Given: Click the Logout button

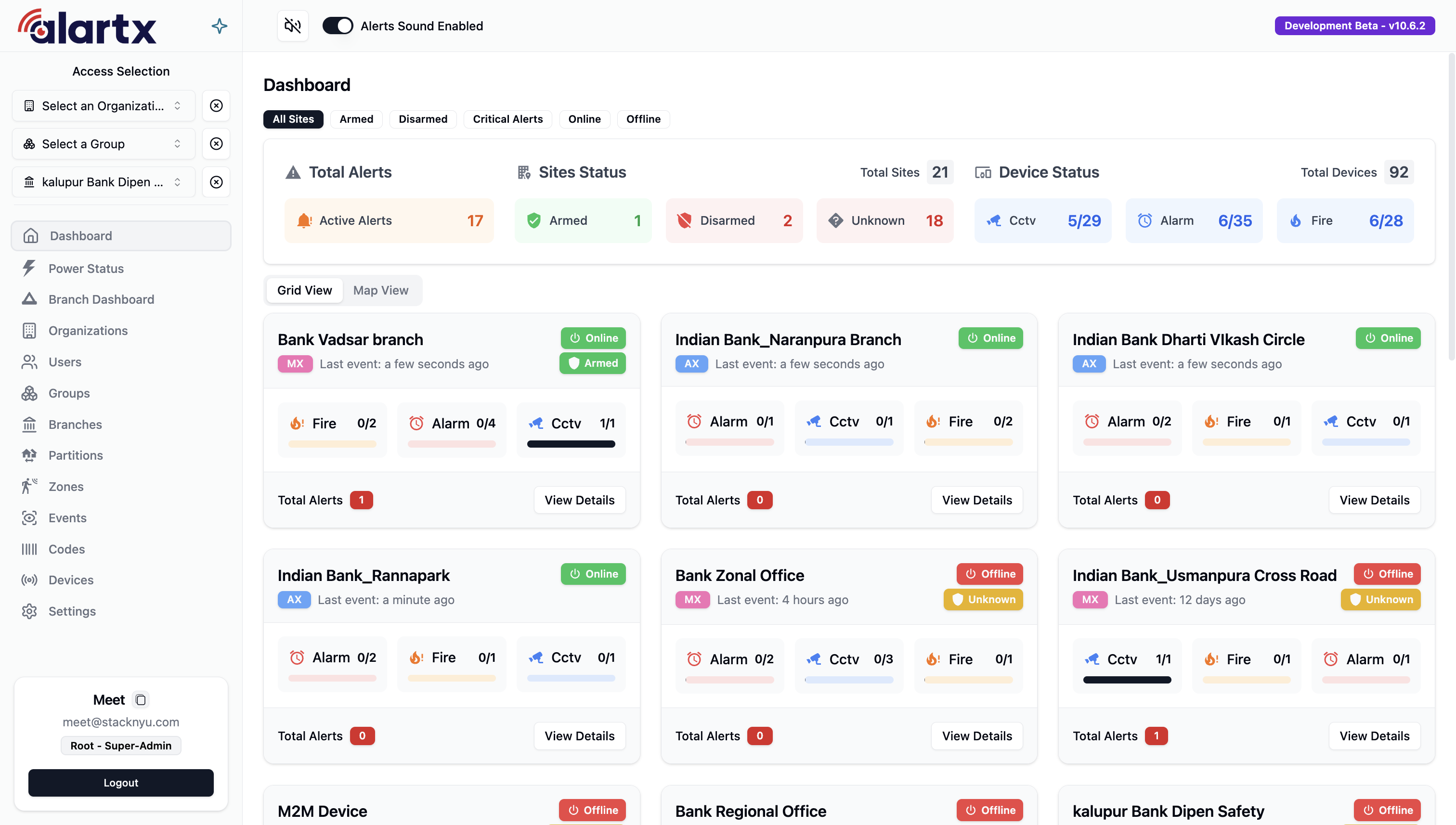Looking at the screenshot, I should 120,783.
